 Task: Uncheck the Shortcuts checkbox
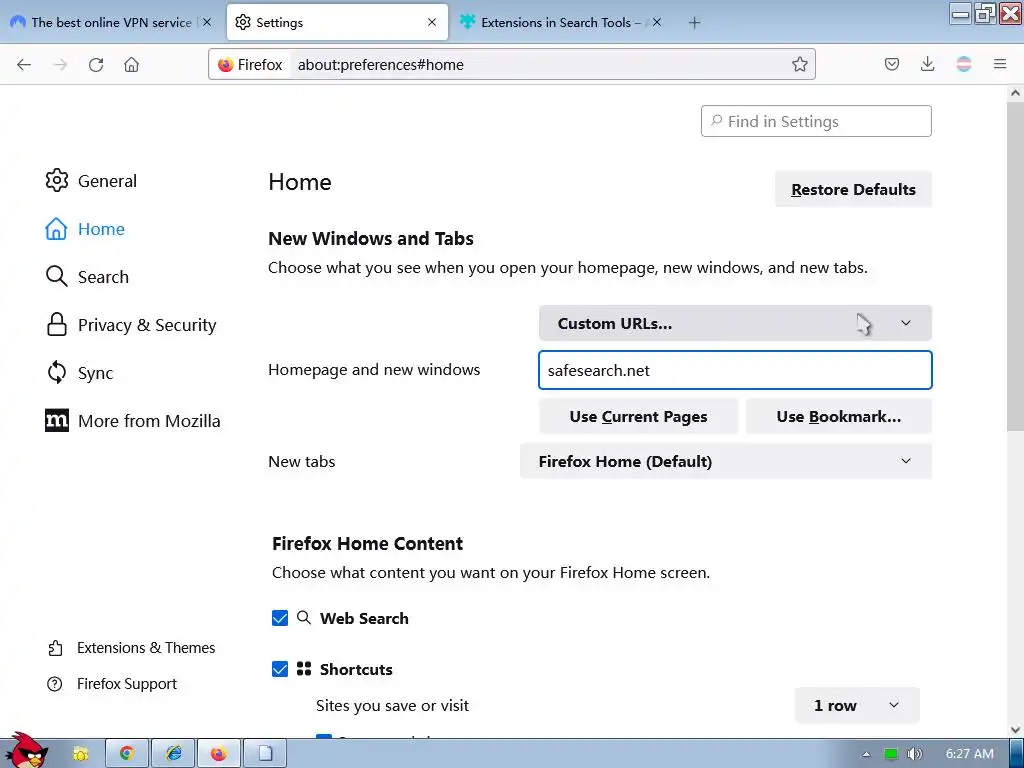pos(280,669)
